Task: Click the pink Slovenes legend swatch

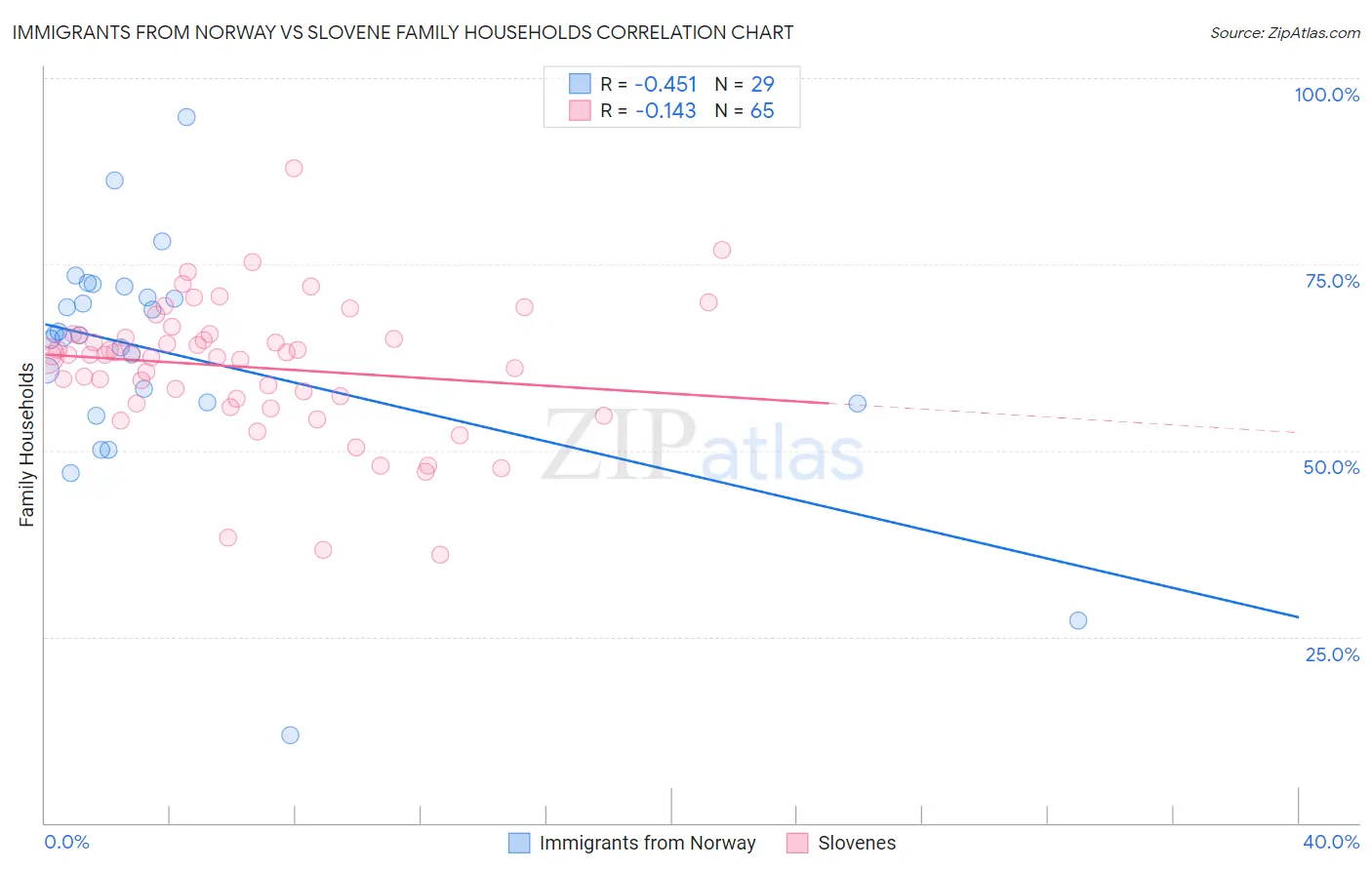Action: point(797,843)
